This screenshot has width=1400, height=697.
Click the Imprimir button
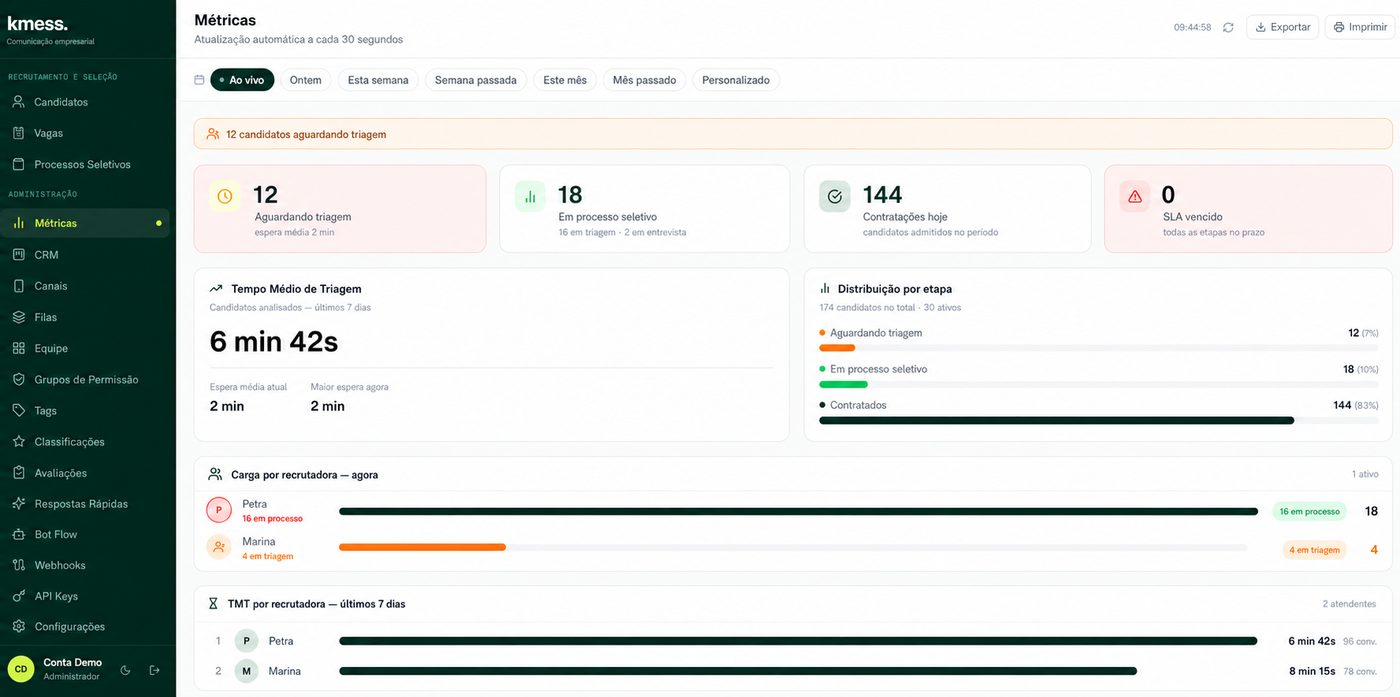[1360, 27]
